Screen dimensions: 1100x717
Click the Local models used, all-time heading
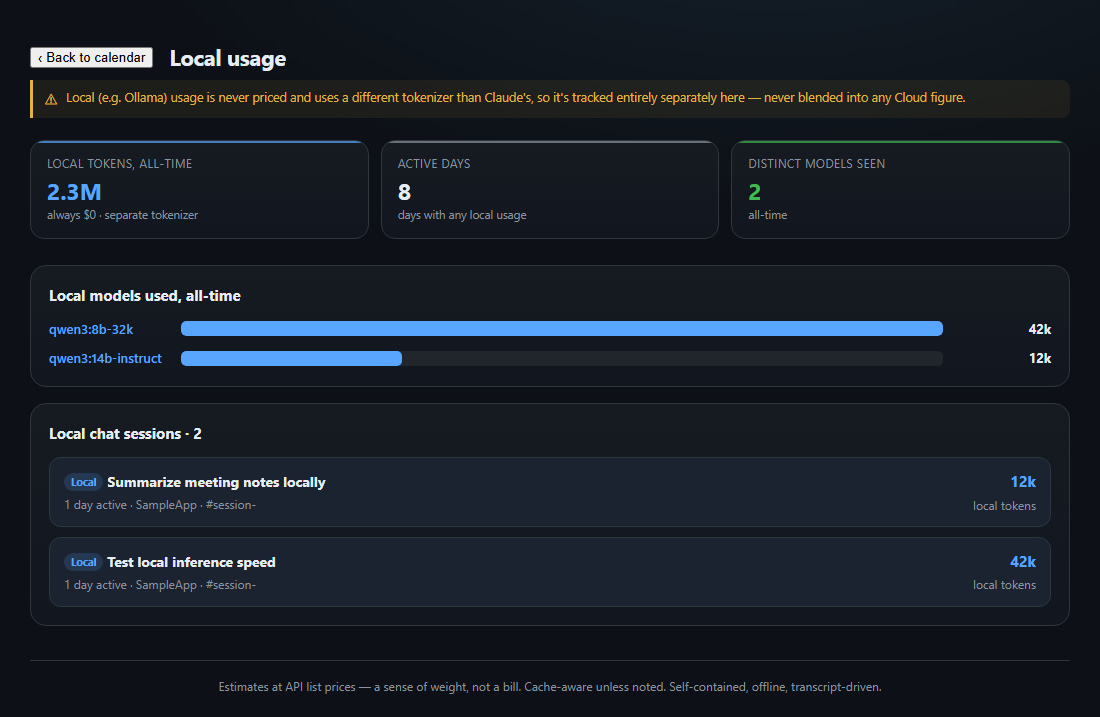[x=145, y=296]
